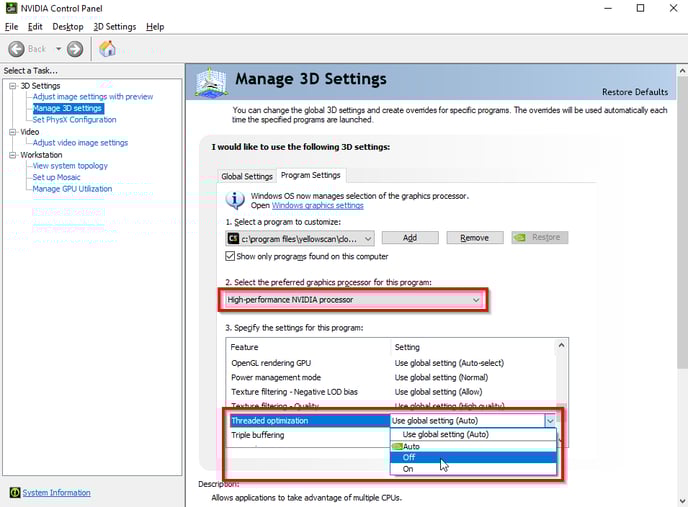Click the System Information icon

click(x=15, y=493)
